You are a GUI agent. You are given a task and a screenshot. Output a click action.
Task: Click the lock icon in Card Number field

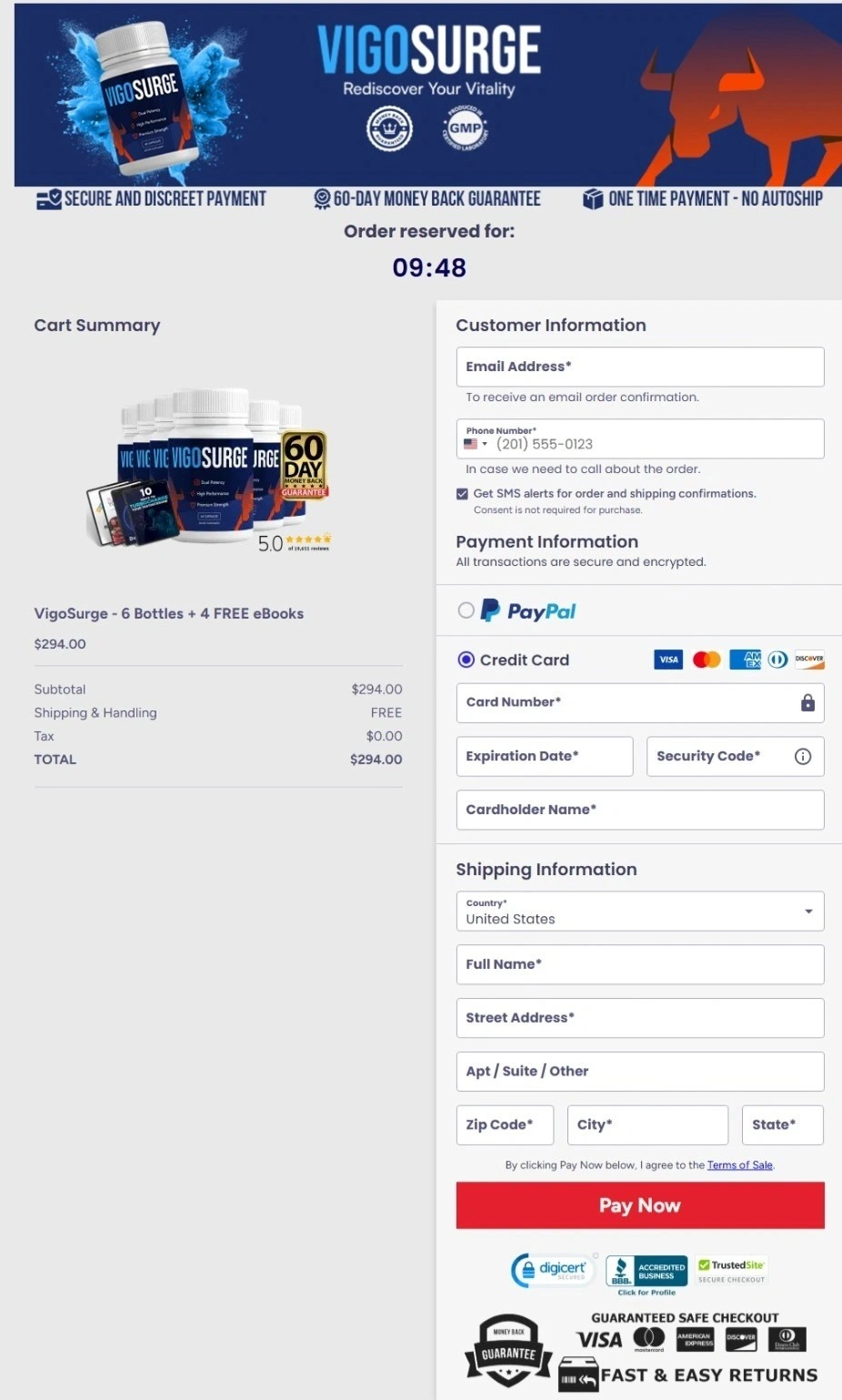(x=807, y=702)
